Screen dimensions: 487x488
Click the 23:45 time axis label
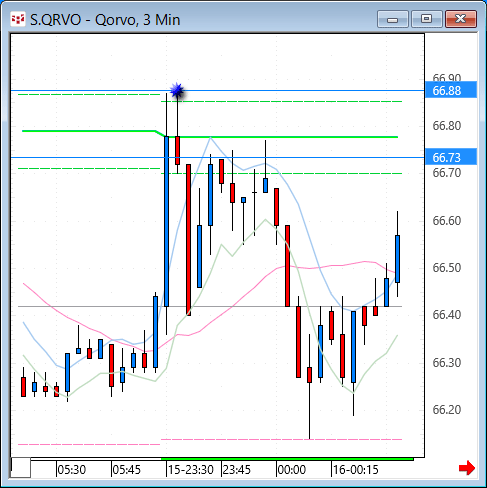point(237,470)
